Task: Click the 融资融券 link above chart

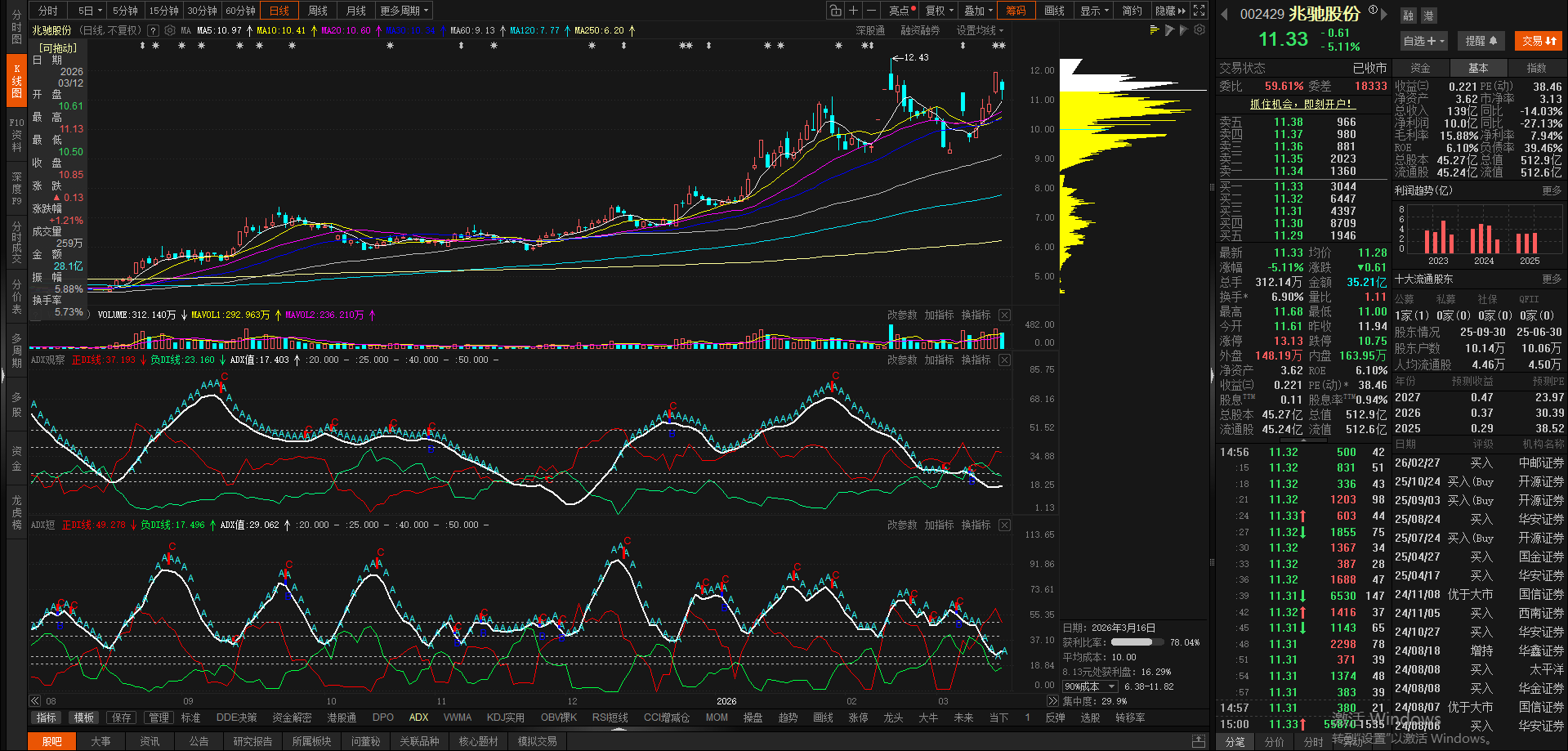Action: 920,30
